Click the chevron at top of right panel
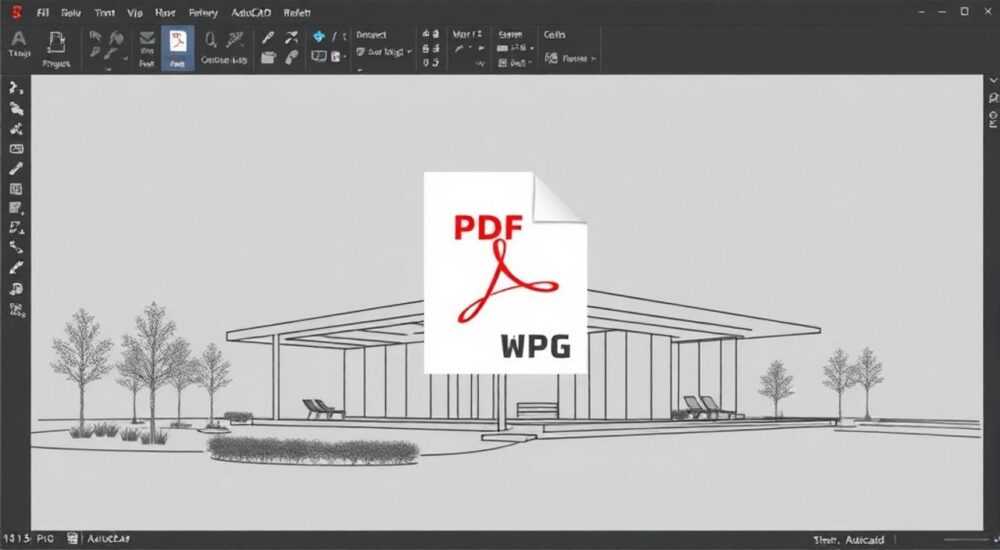1000x550 pixels. [x=993, y=81]
